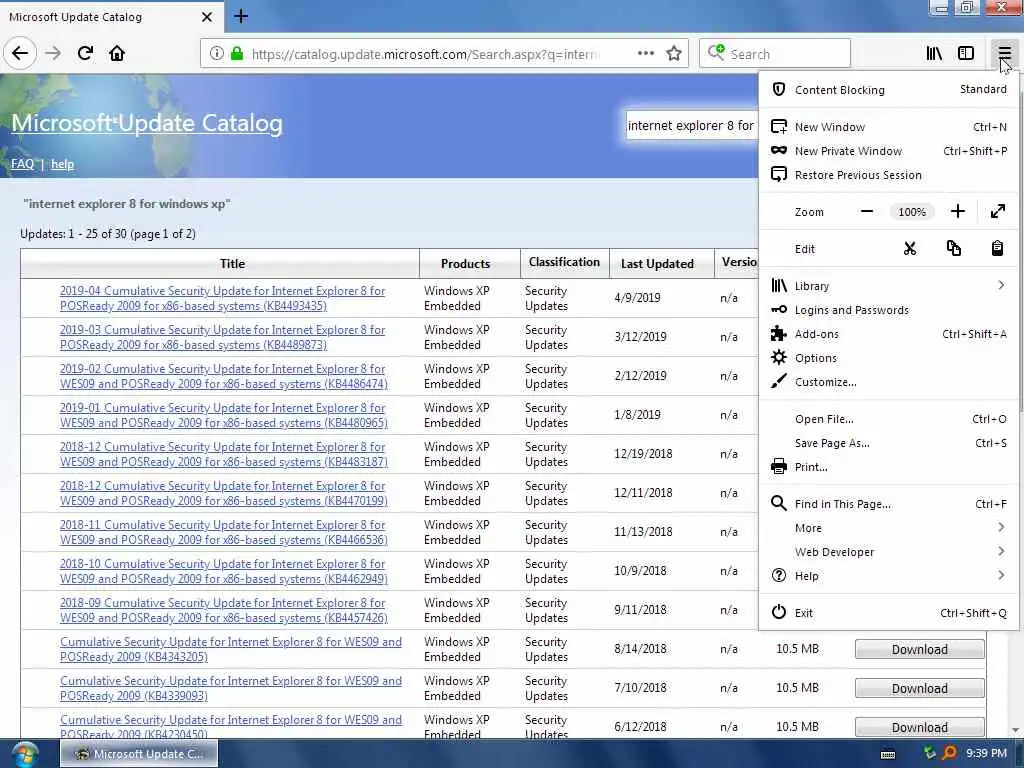Paste using the clipboard icon
This screenshot has height=768, width=1024.
coord(997,249)
